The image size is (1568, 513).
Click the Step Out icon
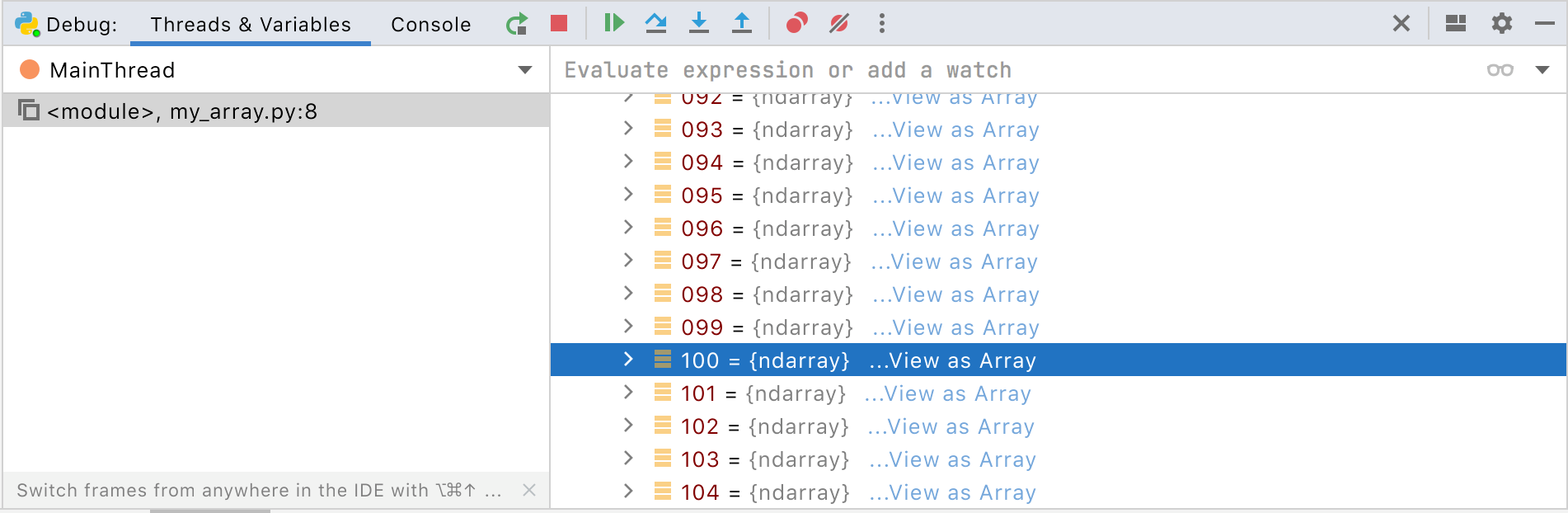tap(742, 23)
